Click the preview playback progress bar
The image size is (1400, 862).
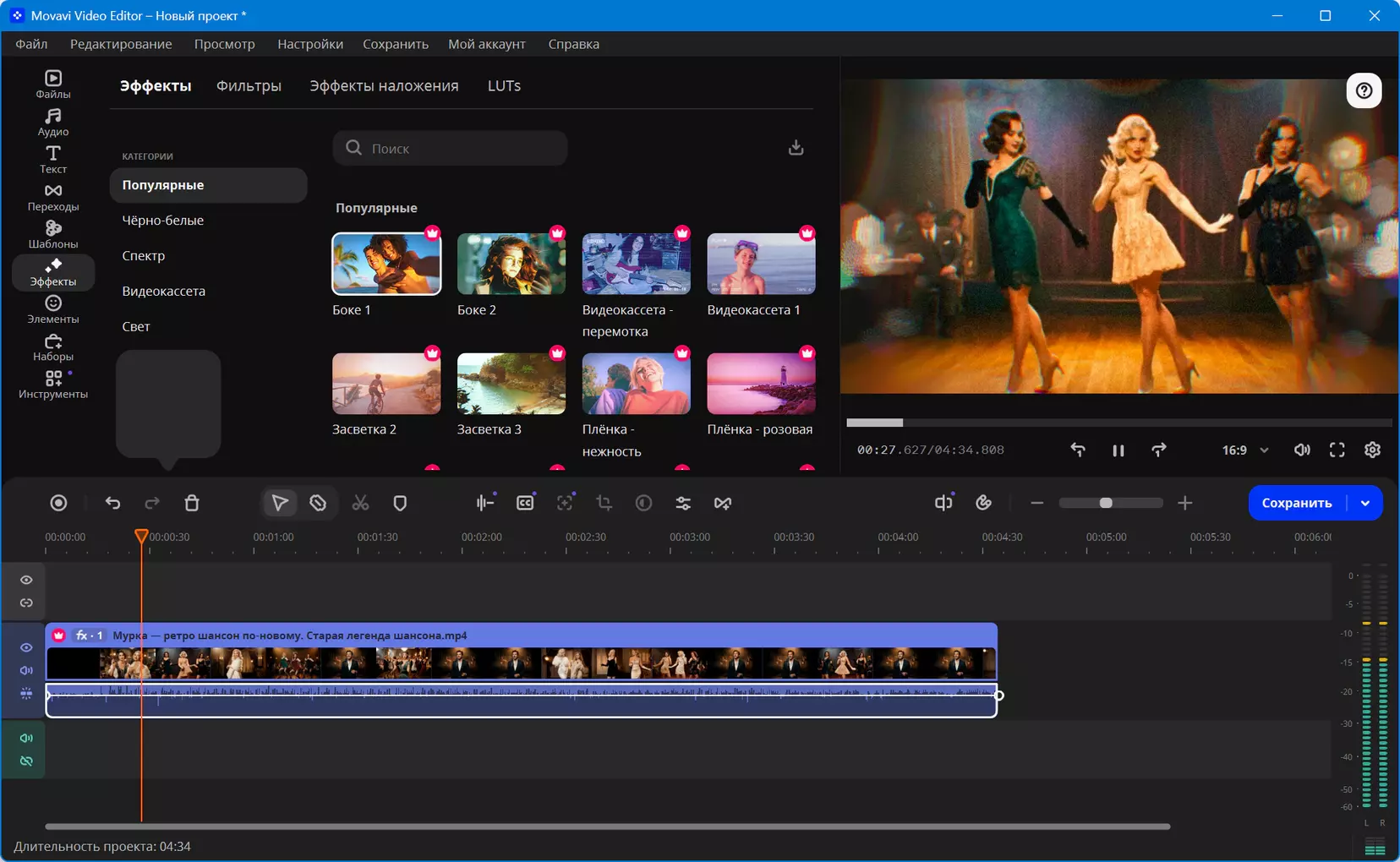coord(1119,423)
